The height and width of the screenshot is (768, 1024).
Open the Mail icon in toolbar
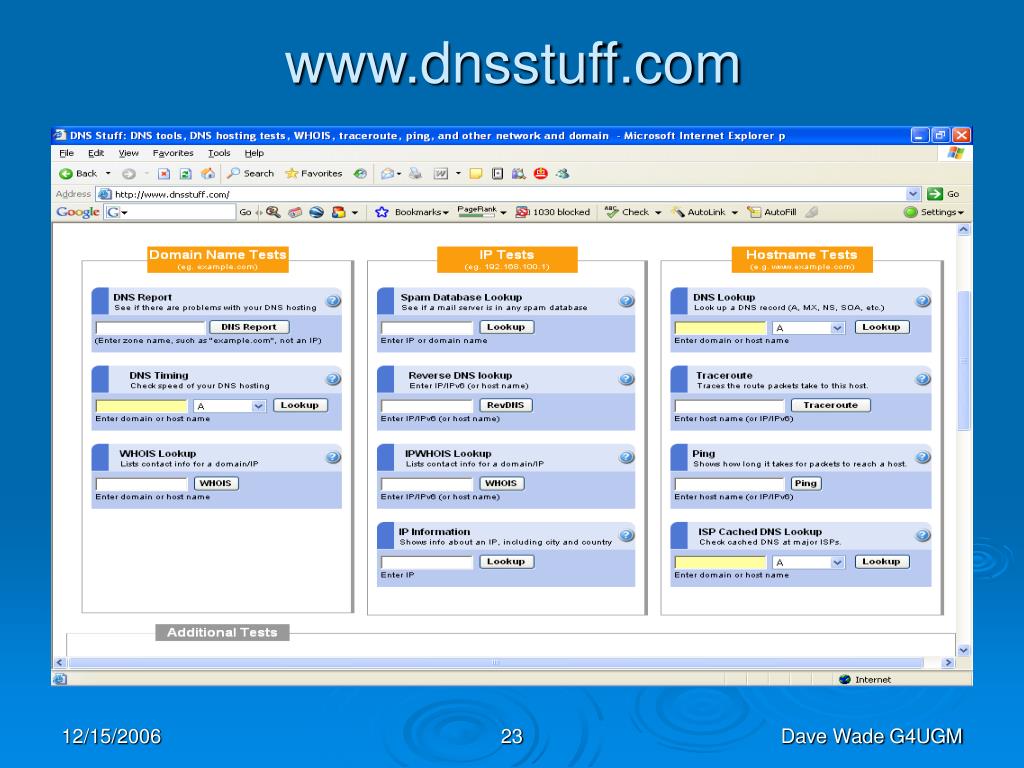(x=388, y=174)
